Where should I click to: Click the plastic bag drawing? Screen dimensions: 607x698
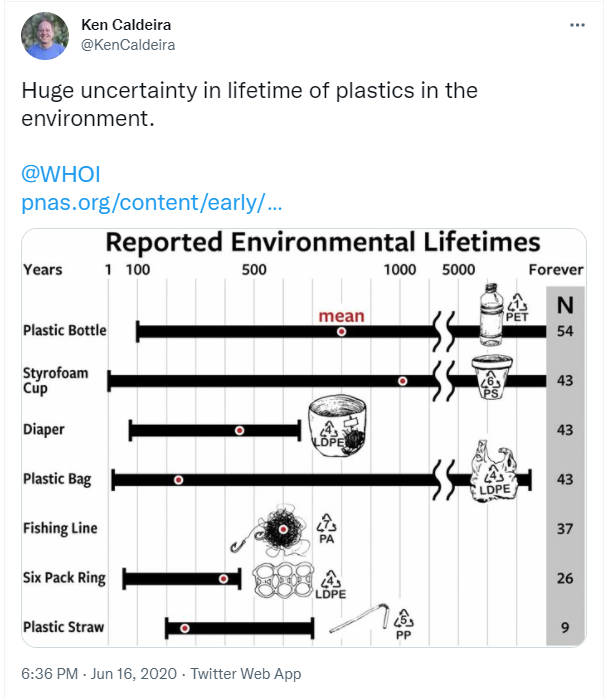coord(495,471)
